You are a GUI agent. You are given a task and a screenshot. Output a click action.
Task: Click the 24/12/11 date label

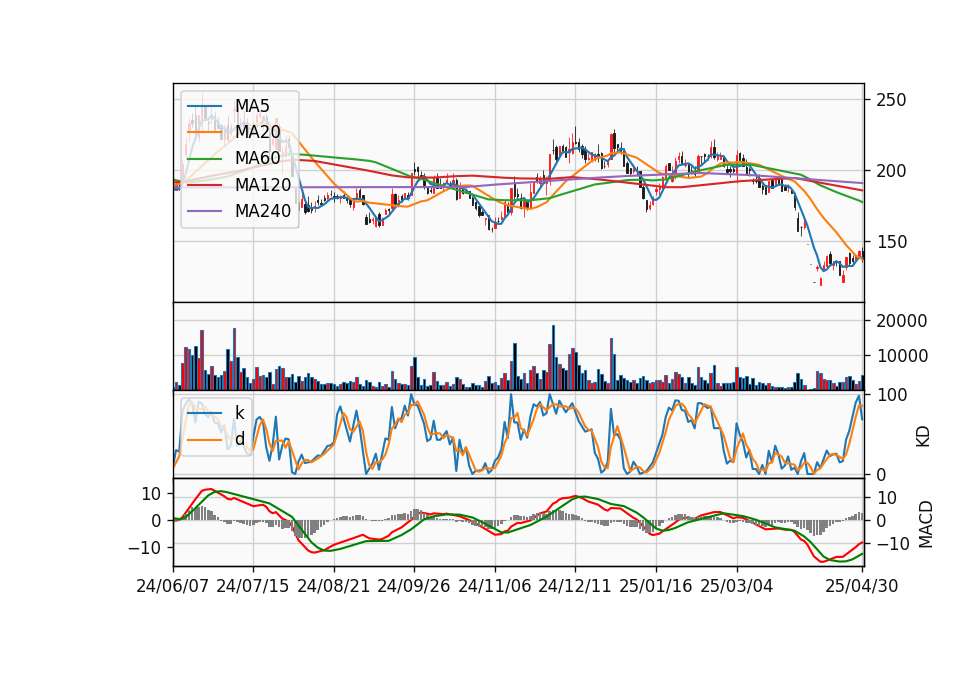point(575,586)
